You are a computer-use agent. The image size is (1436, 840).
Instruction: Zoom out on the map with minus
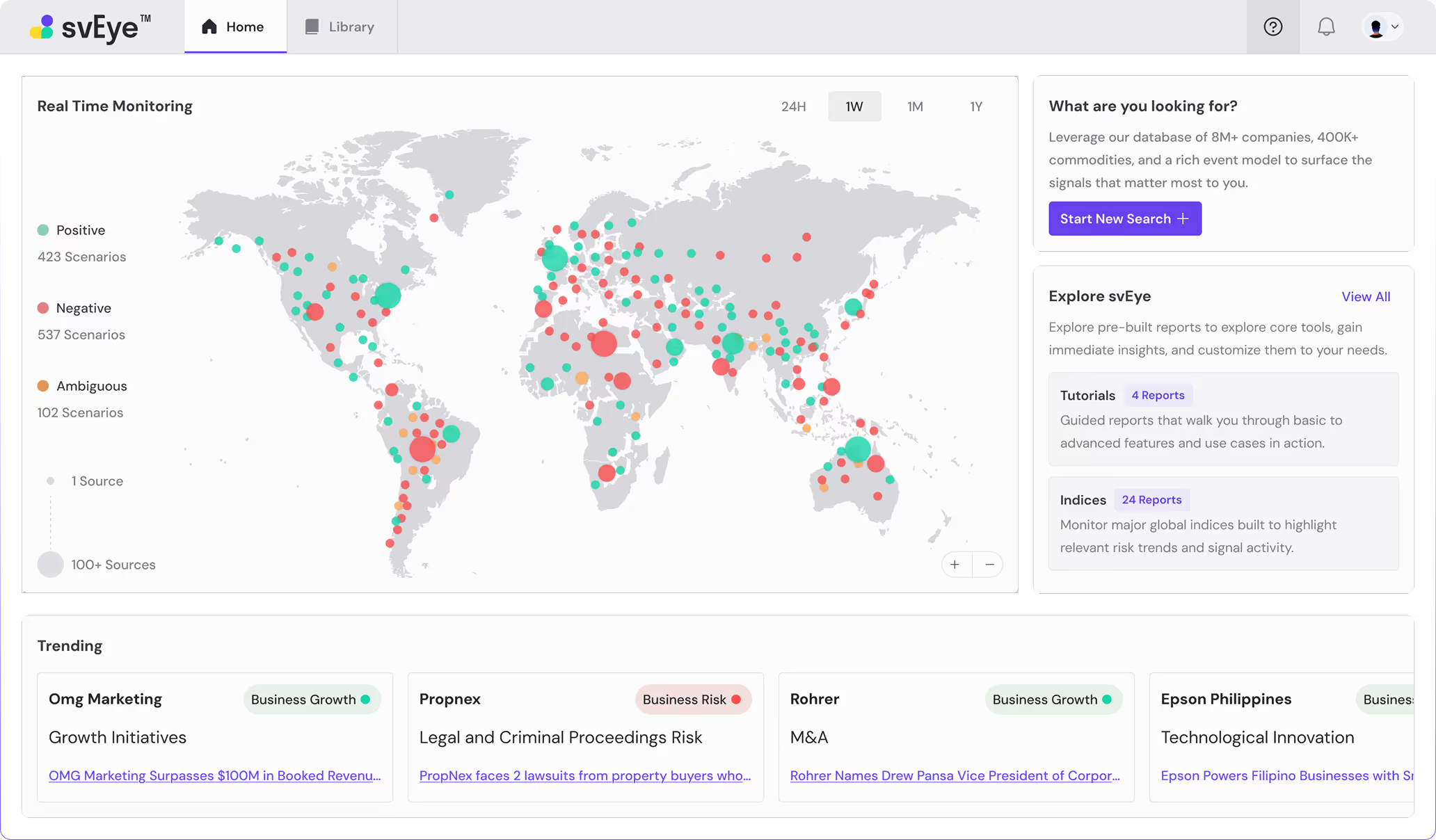tap(989, 565)
